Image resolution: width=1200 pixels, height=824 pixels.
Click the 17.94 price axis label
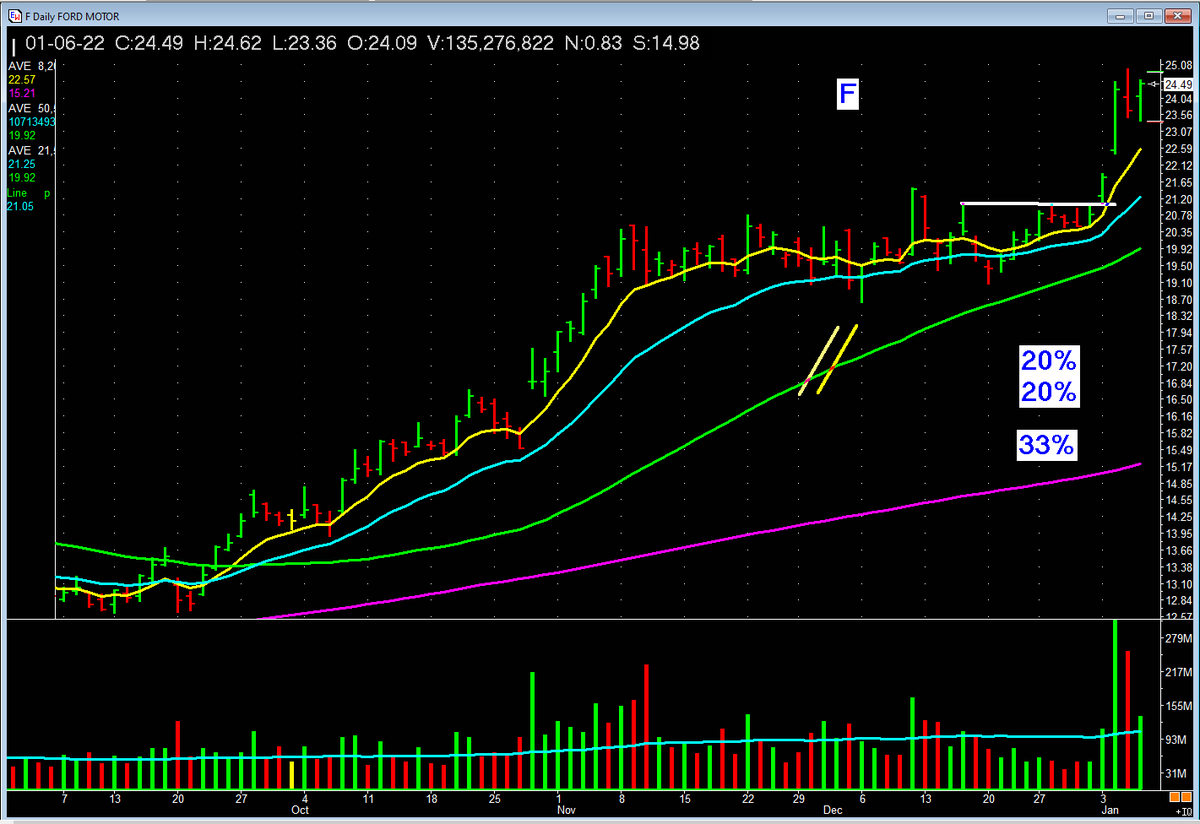[1178, 333]
